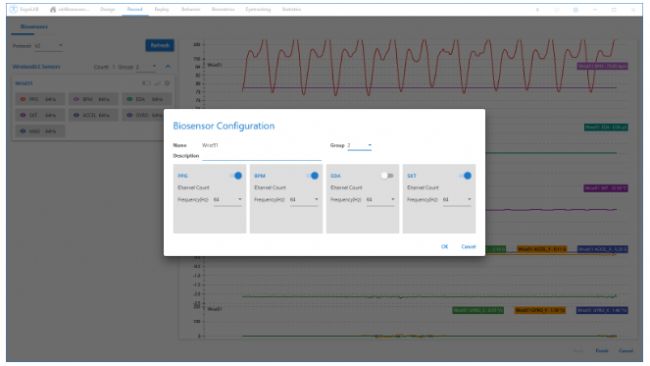Cancel the Biosensor Configuration dialog
The width and height of the screenshot is (650, 366).
pyautogui.click(x=468, y=247)
